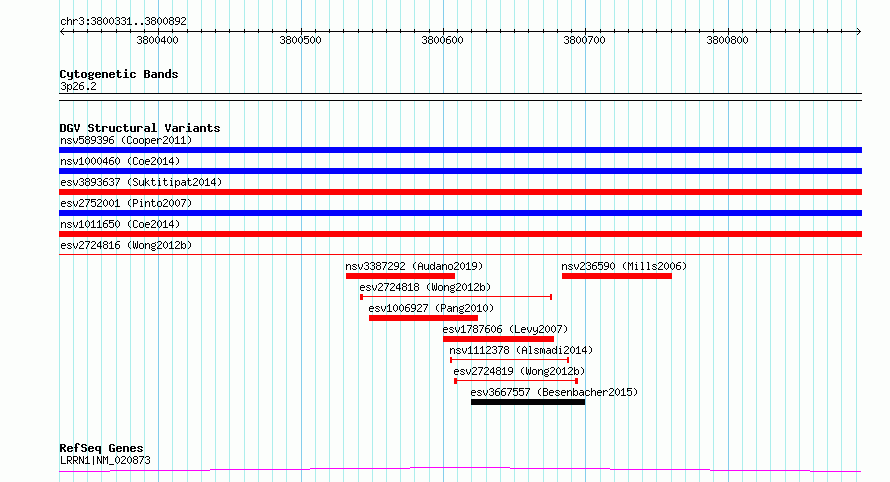Select variant esv3667557 (Besenbacher2015) label
Screen dimensions: 890x482
[554, 392]
